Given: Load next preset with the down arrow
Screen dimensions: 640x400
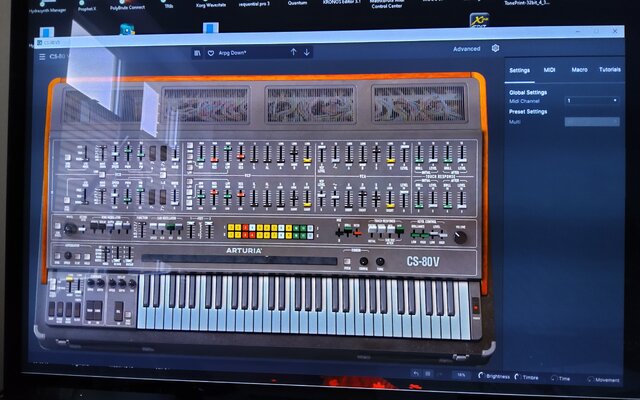Looking at the screenshot, I should click(x=307, y=52).
